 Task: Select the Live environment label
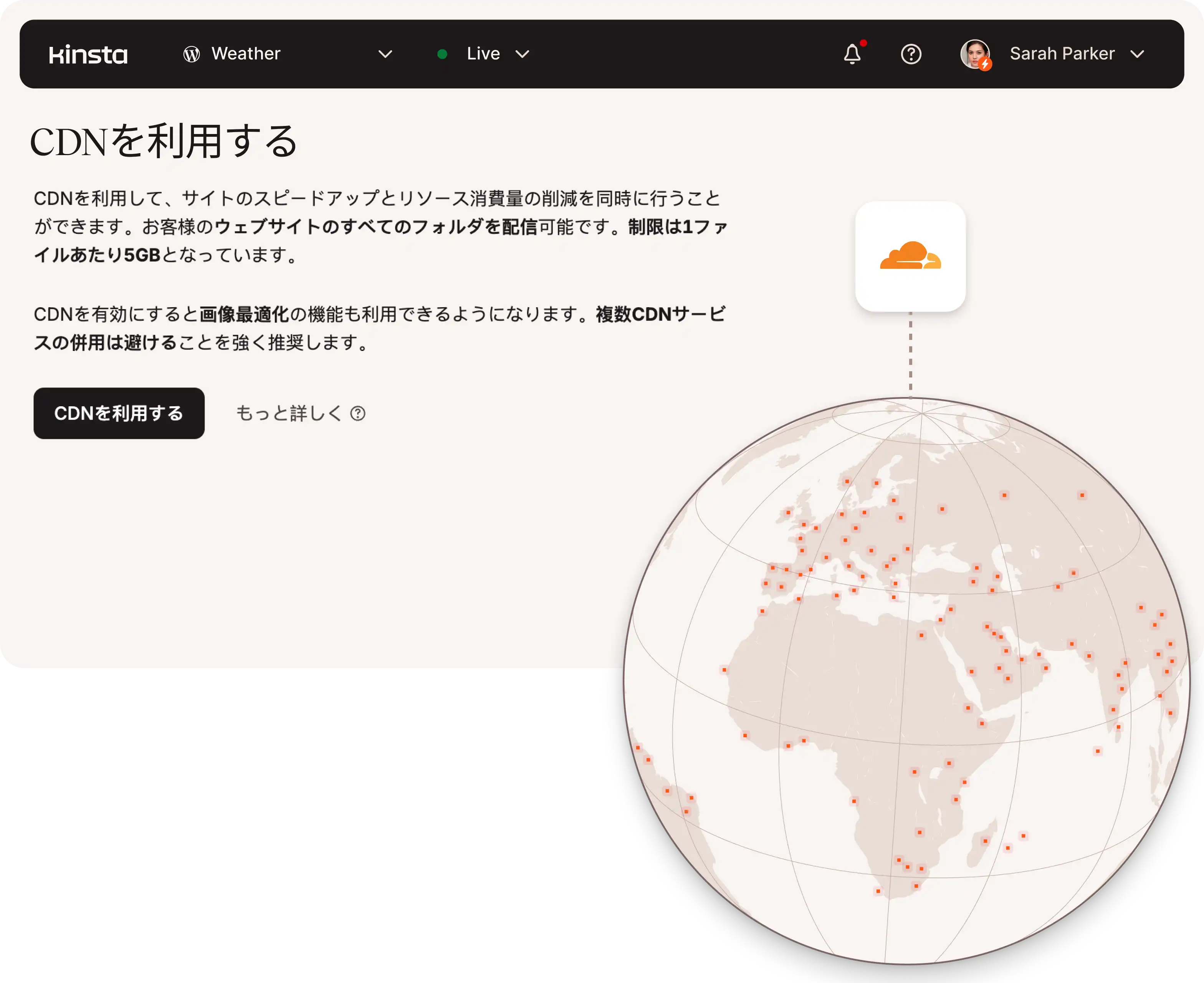tap(483, 54)
